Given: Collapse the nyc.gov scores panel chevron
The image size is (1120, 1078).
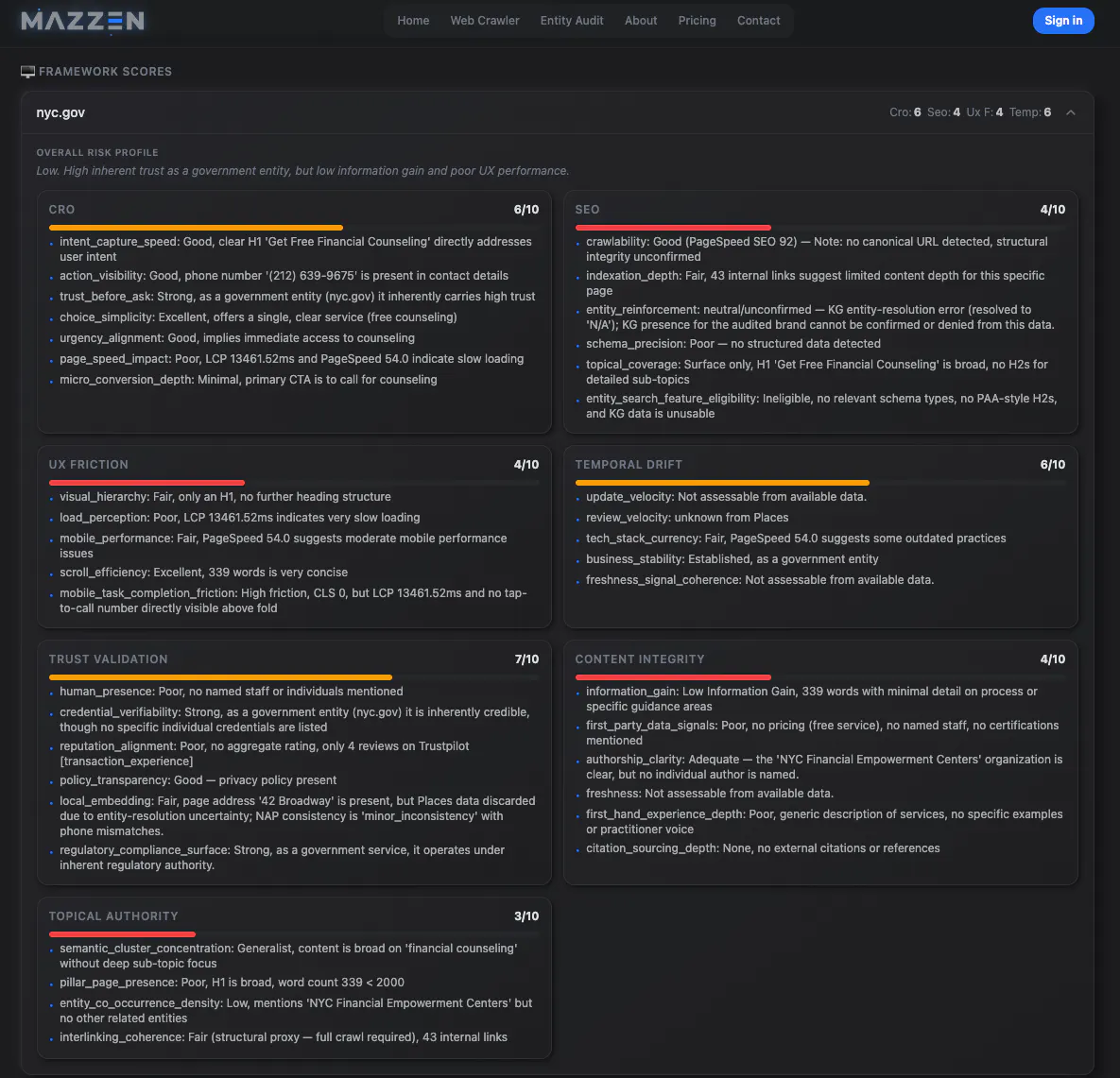Looking at the screenshot, I should (x=1071, y=112).
